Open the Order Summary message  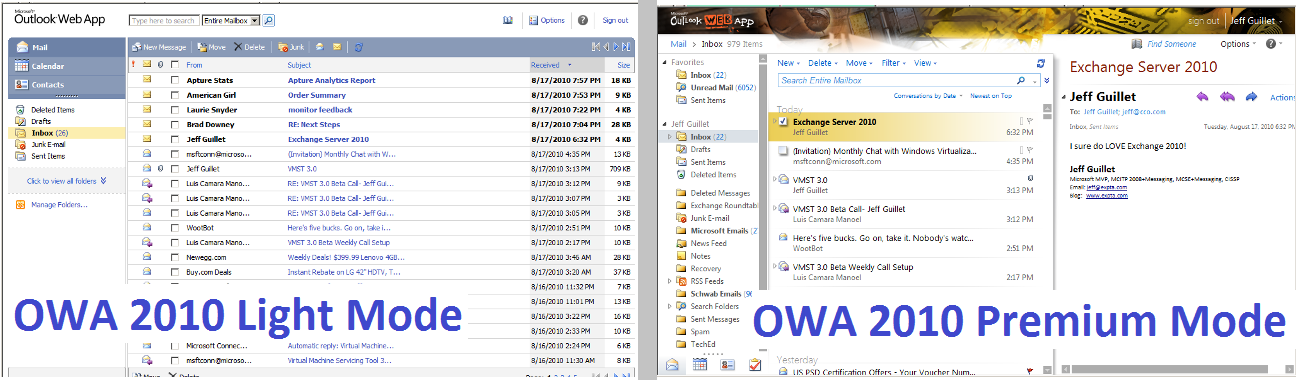[316, 95]
